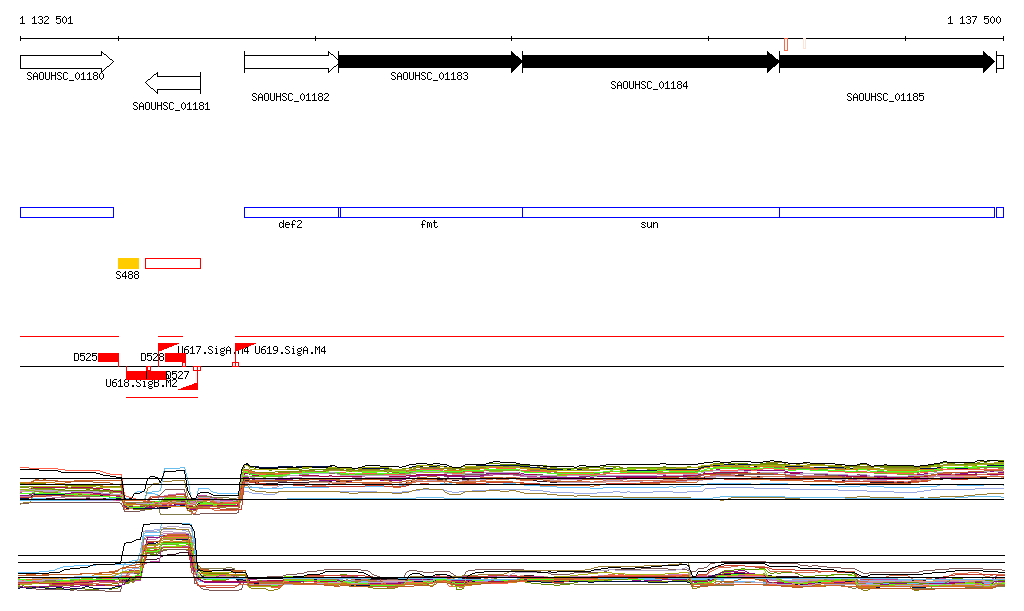Click the empty red rectangle beside S488
The image size is (1024, 611).
[173, 263]
